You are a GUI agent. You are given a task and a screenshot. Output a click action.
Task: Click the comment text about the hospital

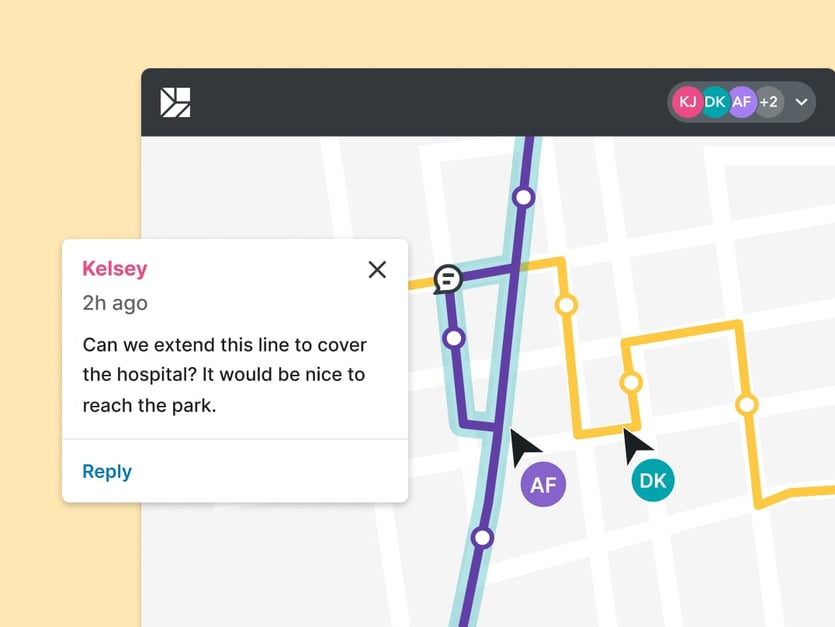(x=225, y=375)
